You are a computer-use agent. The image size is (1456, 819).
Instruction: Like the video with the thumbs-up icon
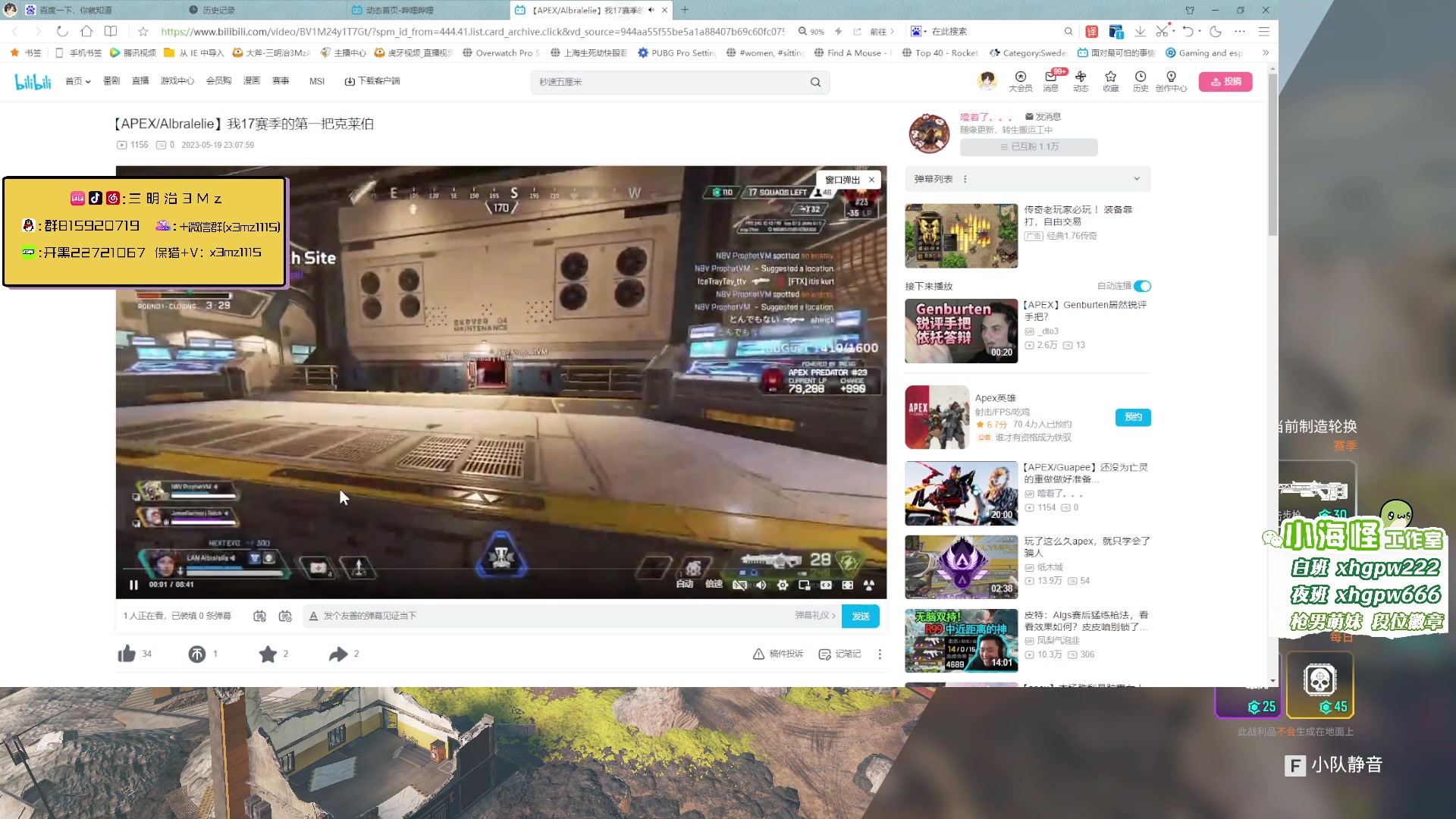coord(127,654)
